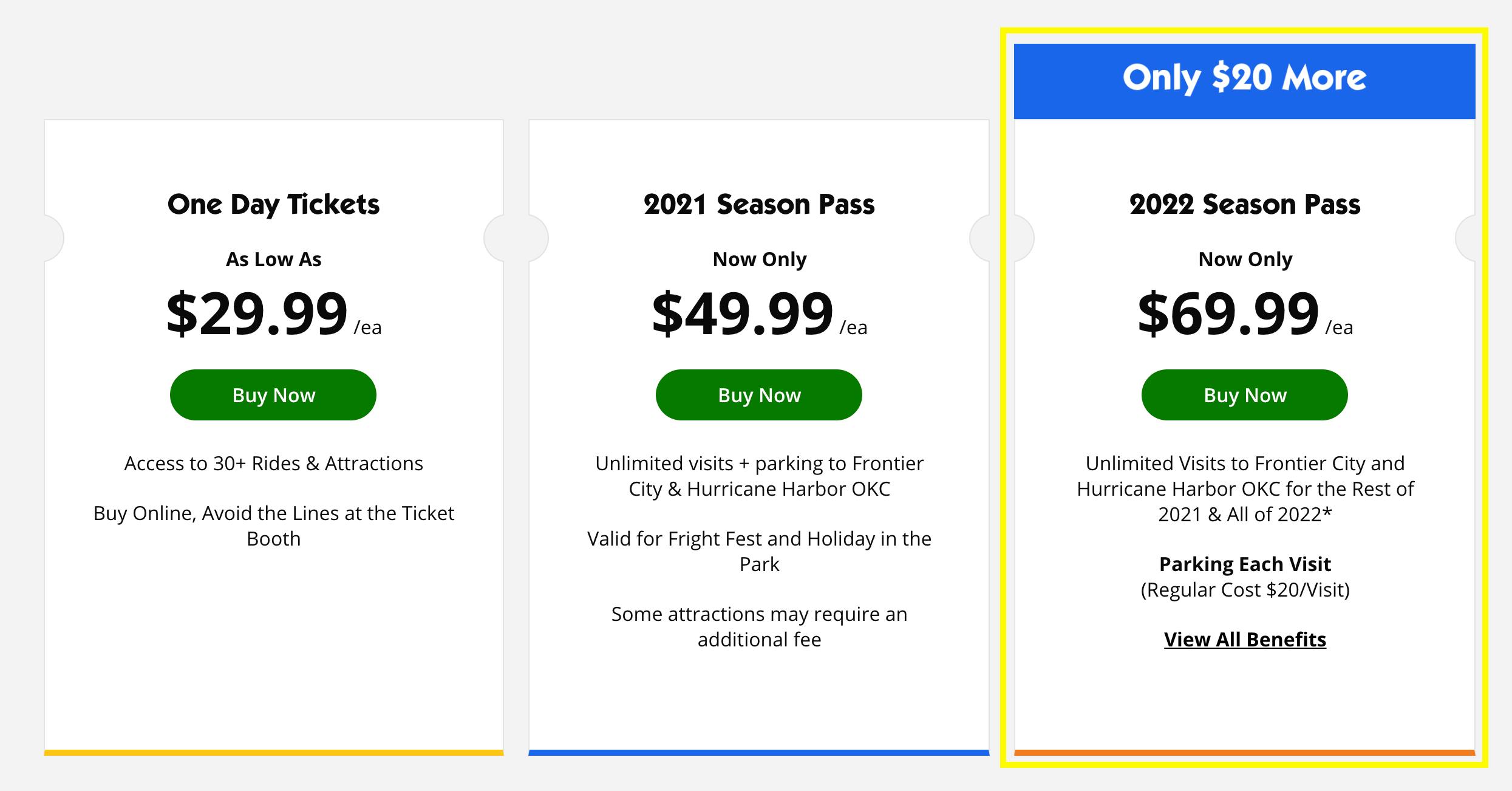Image resolution: width=1512 pixels, height=791 pixels.
Task: Click the 'Buy Online, Avoid the Lines' text
Action: 273,526
